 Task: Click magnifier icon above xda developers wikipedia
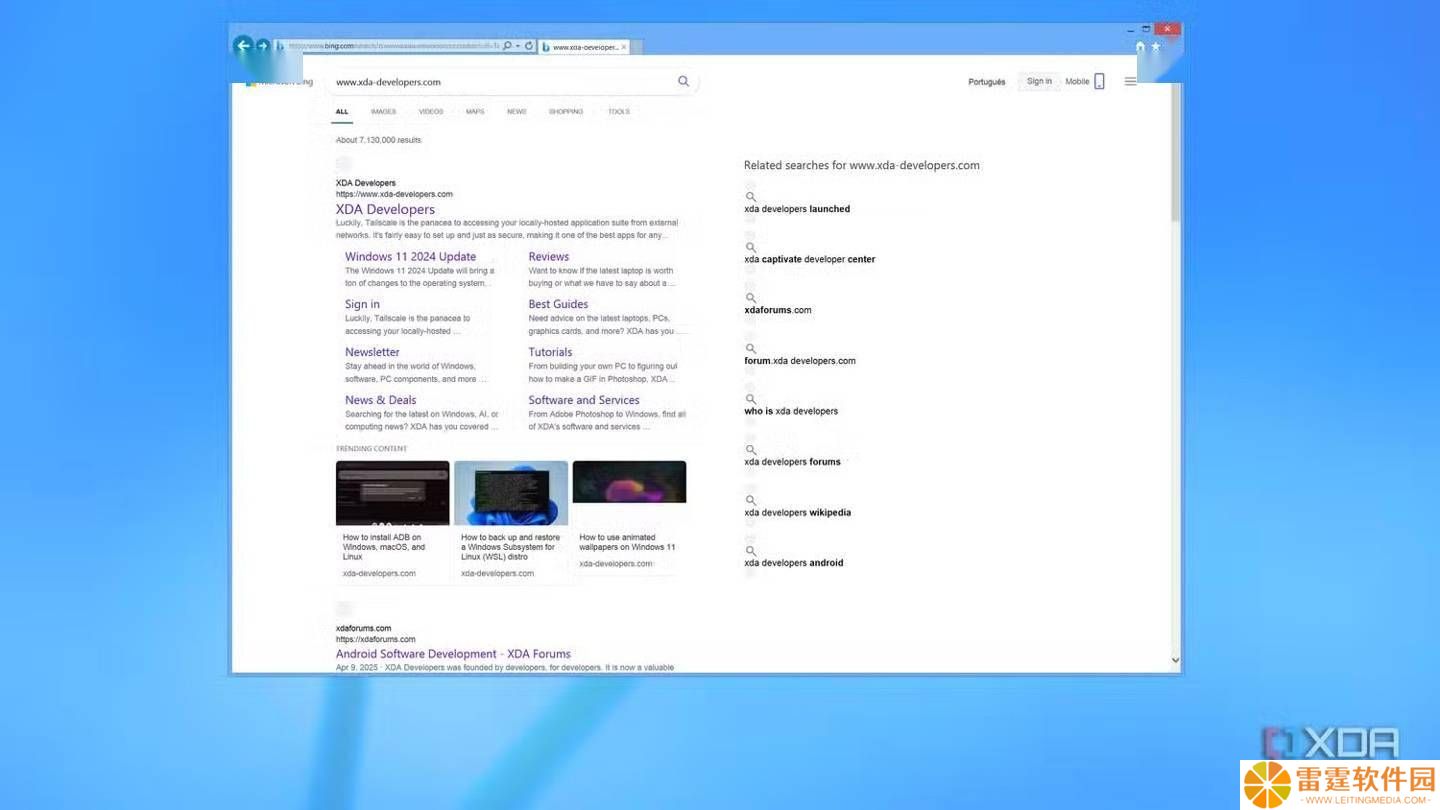point(751,500)
